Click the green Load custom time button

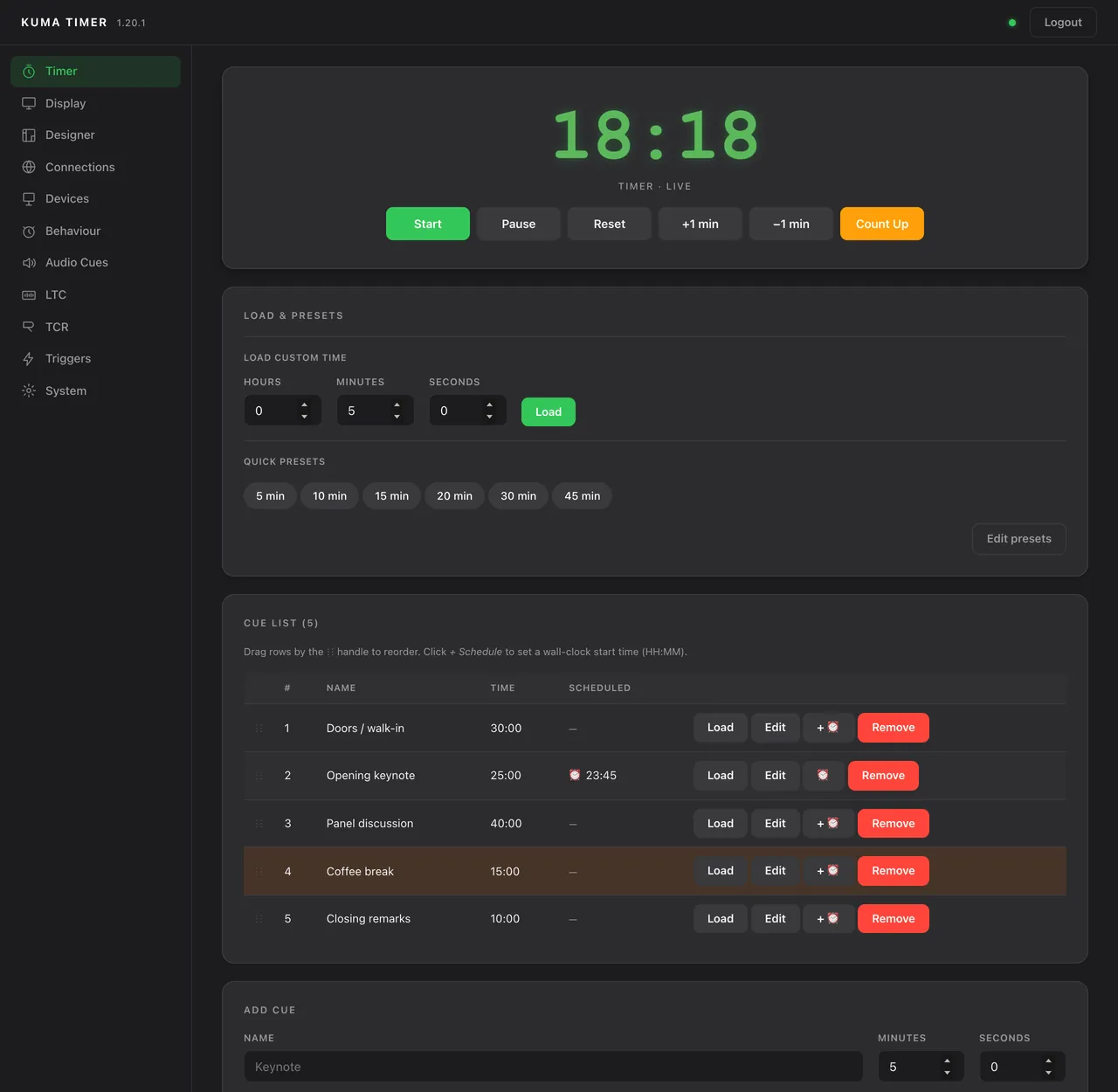click(549, 412)
